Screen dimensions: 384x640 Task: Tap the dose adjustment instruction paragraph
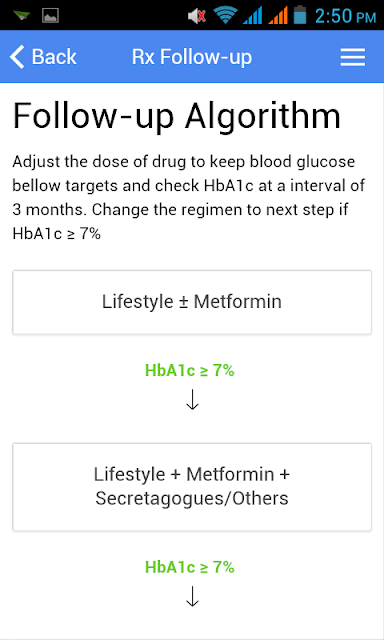coord(189,198)
